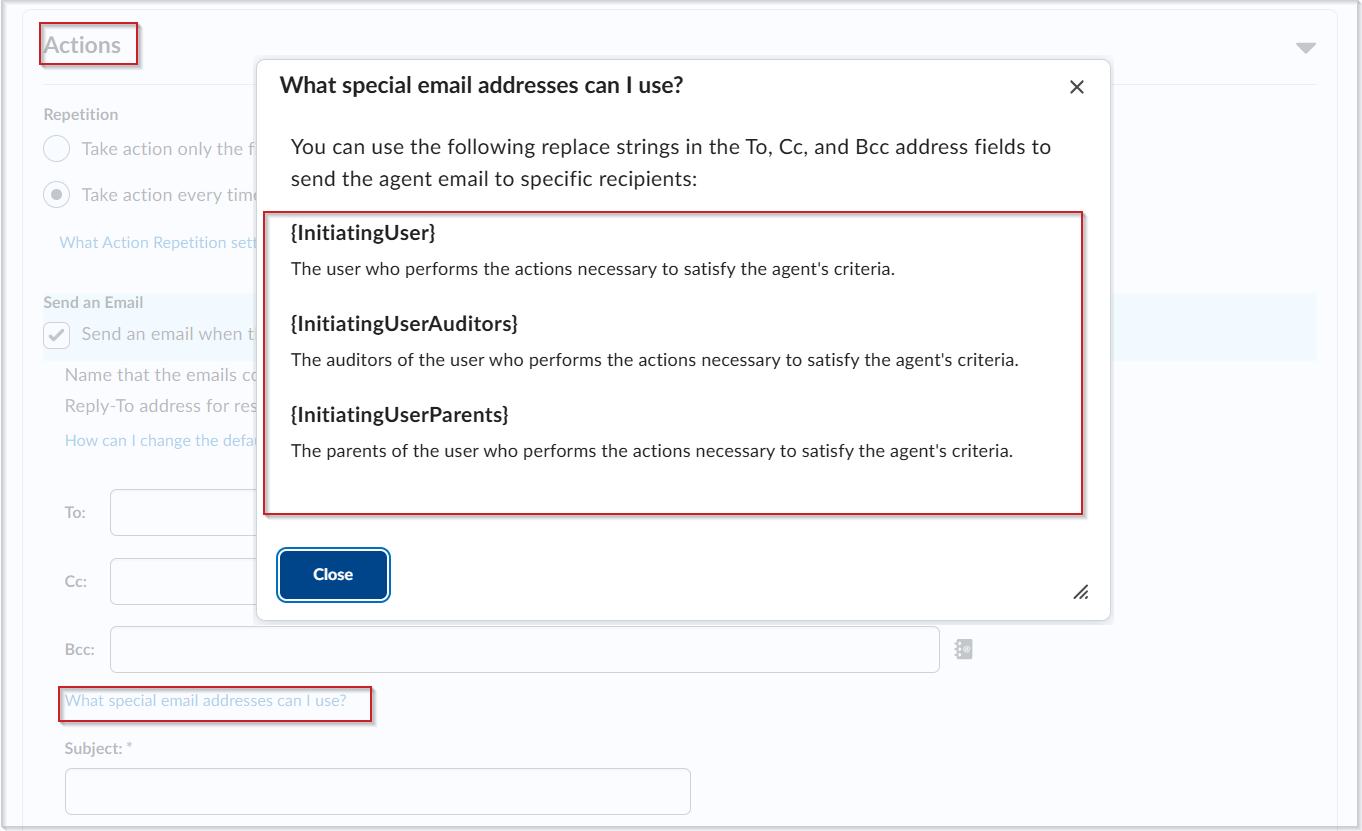Open "What special email addresses can I use?" link
This screenshot has width=1362, height=831.
(x=206, y=700)
